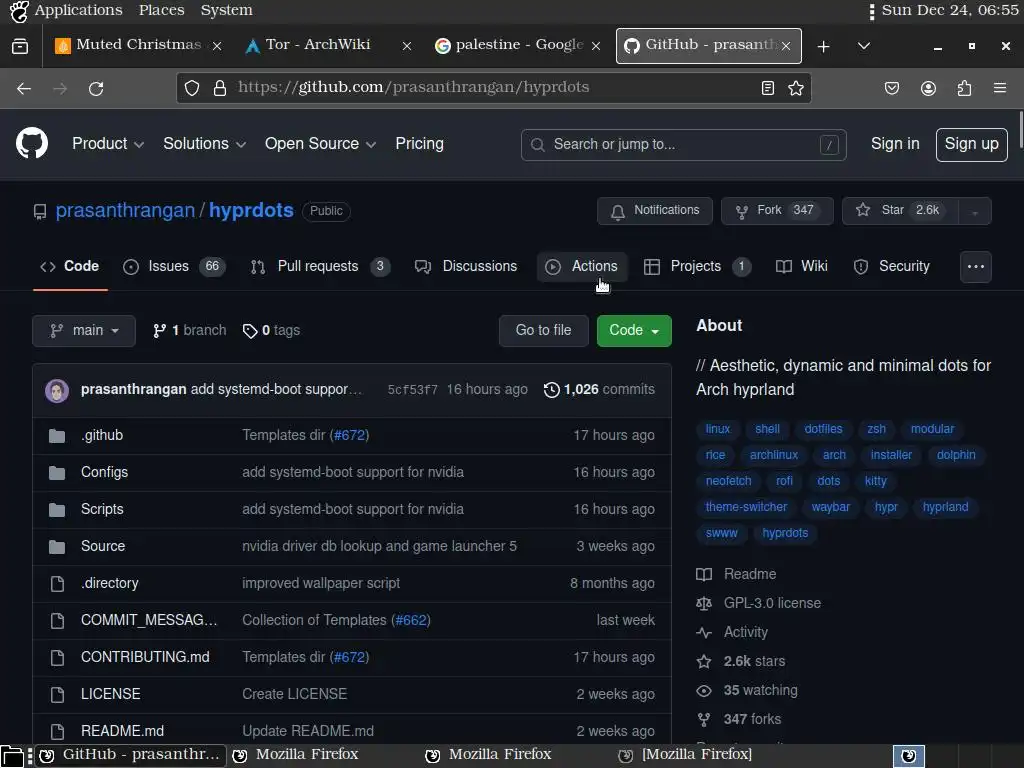The height and width of the screenshot is (768, 1024).
Task: List all tabs with the chevron
Action: (x=863, y=46)
